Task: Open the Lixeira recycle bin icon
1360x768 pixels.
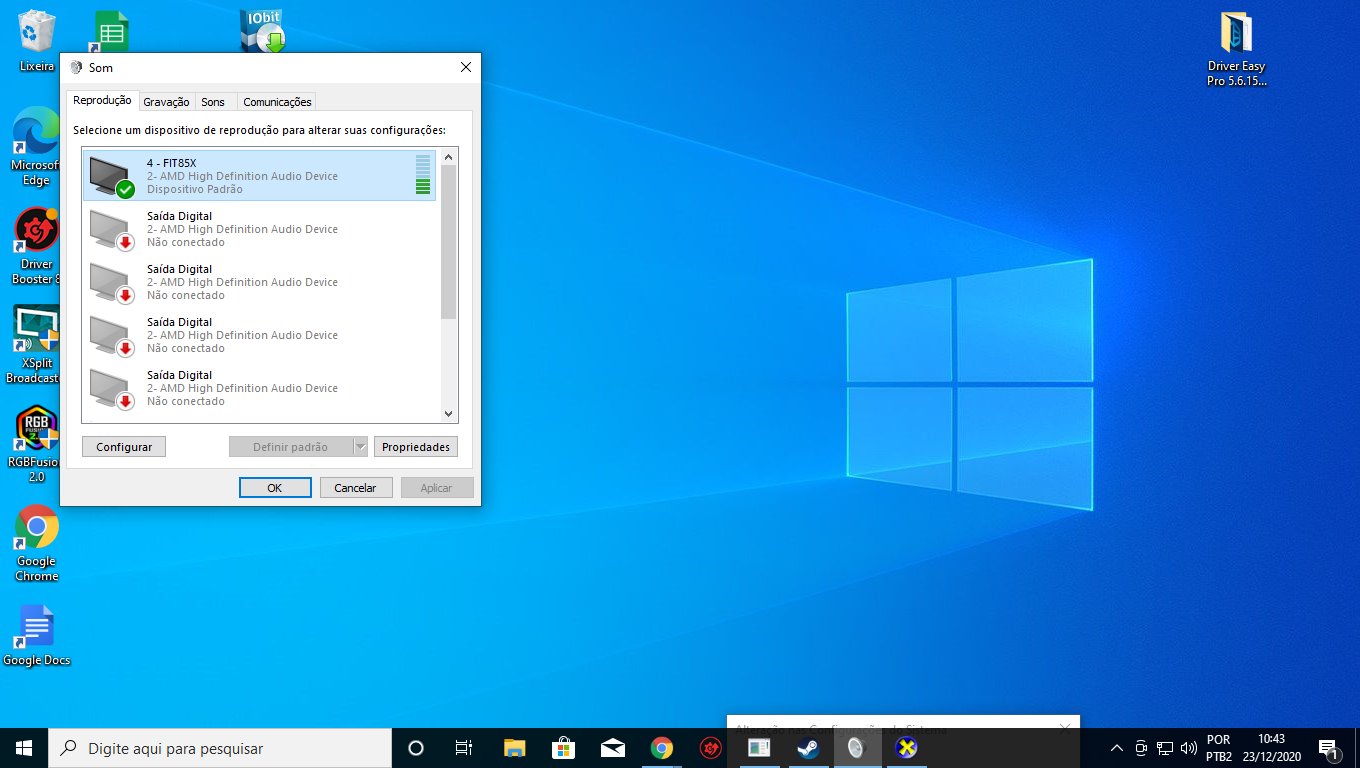Action: 37,41
